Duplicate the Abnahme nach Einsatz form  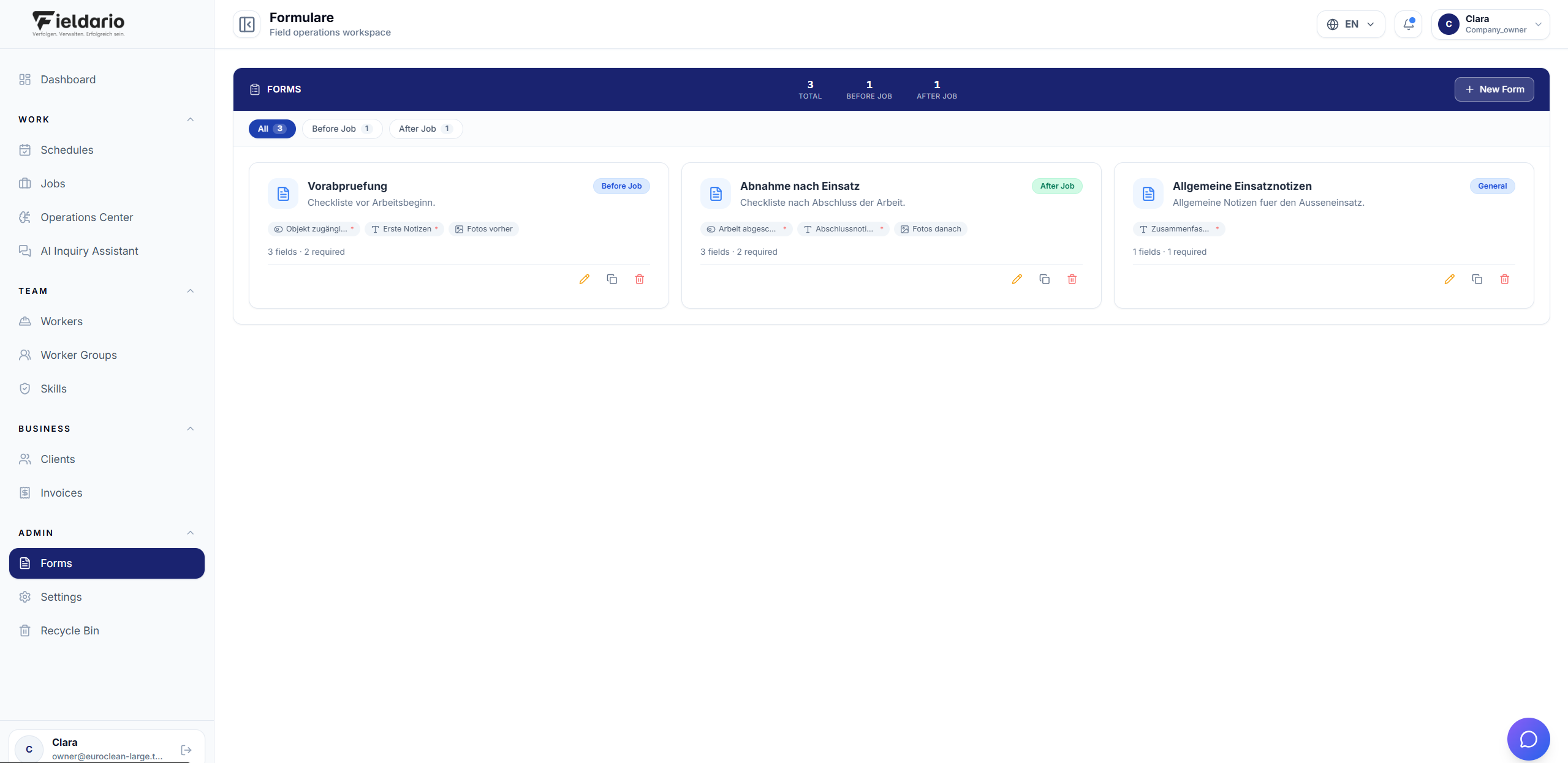click(x=1044, y=279)
